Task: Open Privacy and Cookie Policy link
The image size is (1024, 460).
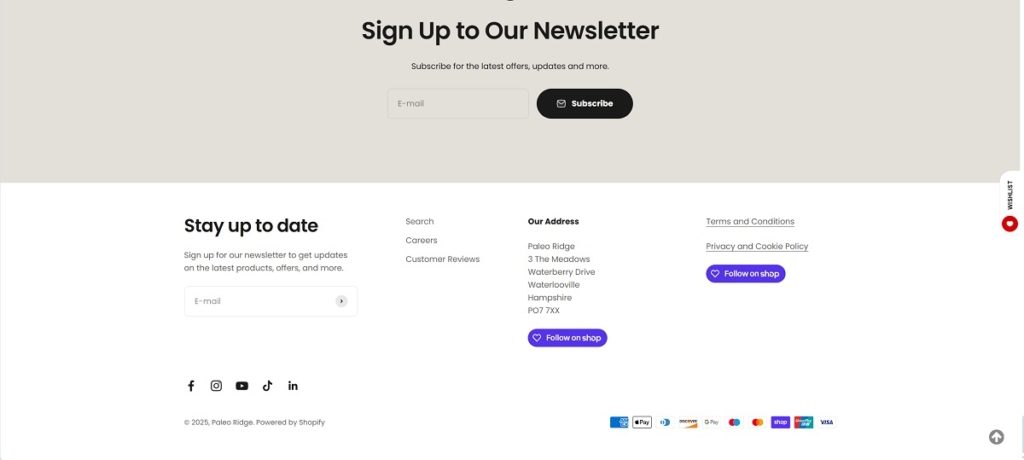Action: tap(757, 247)
